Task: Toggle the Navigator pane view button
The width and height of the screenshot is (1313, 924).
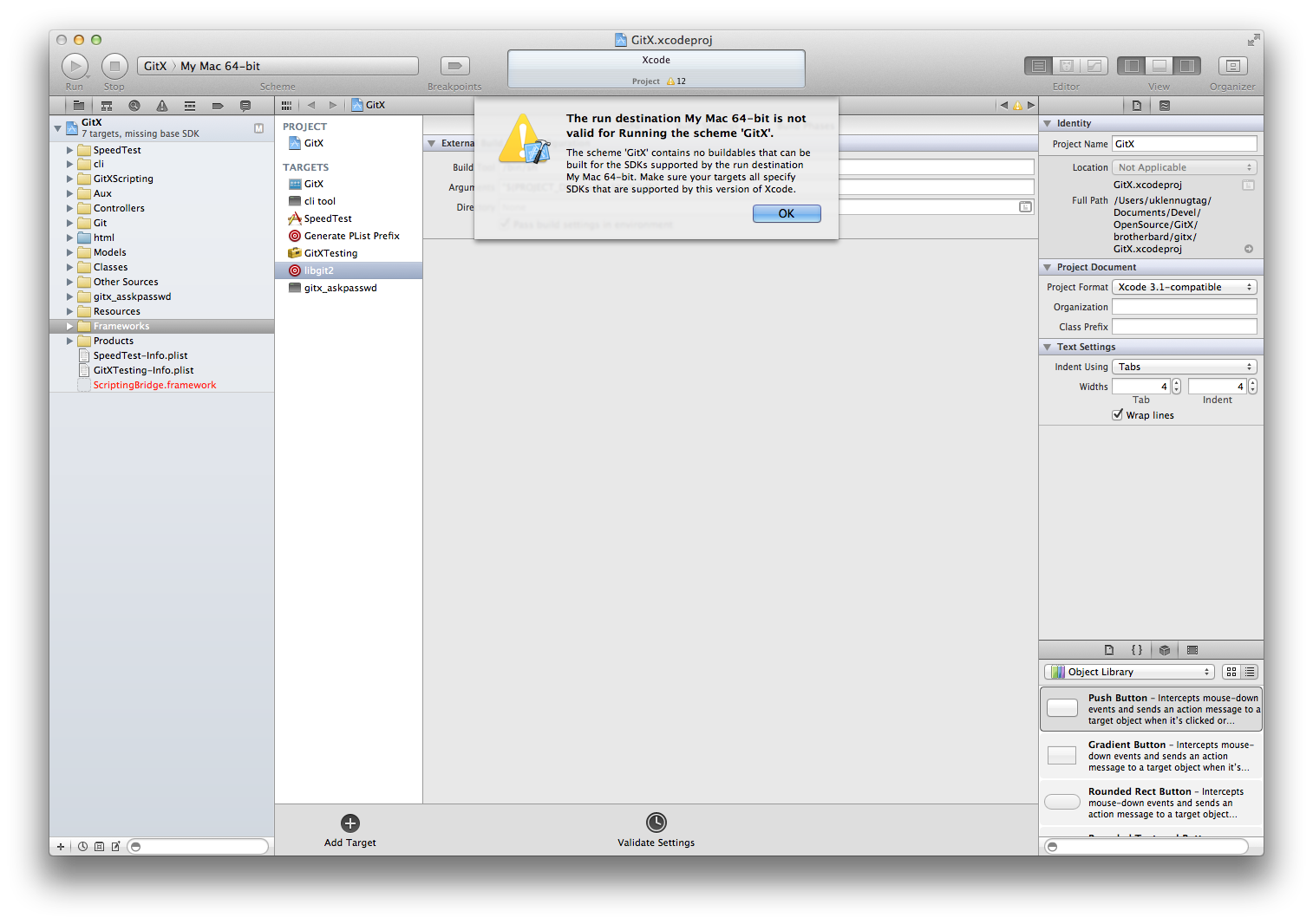Action: [1131, 66]
